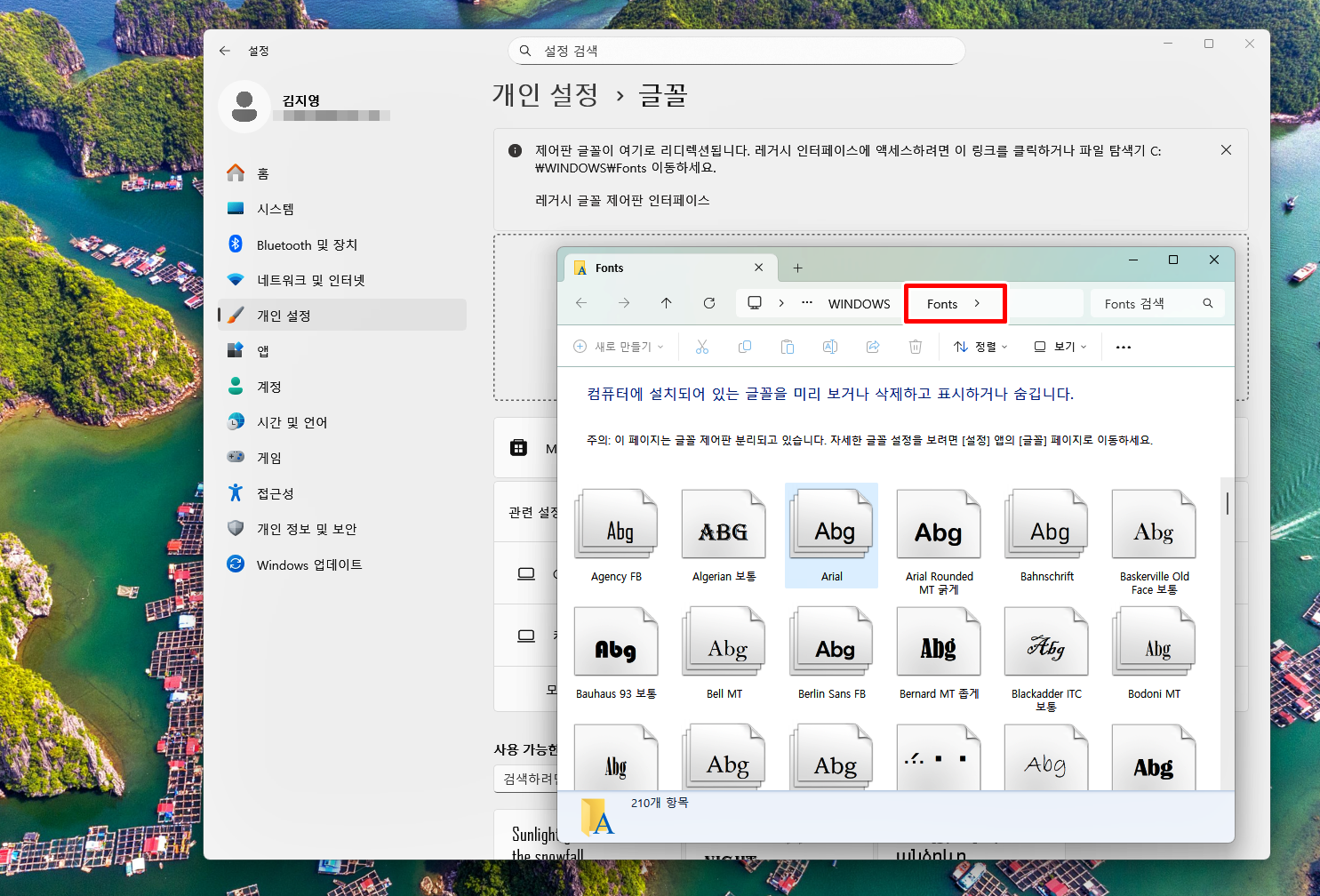Open 계정 settings category
This screenshot has height=896, width=1320.
pyautogui.click(x=342, y=387)
